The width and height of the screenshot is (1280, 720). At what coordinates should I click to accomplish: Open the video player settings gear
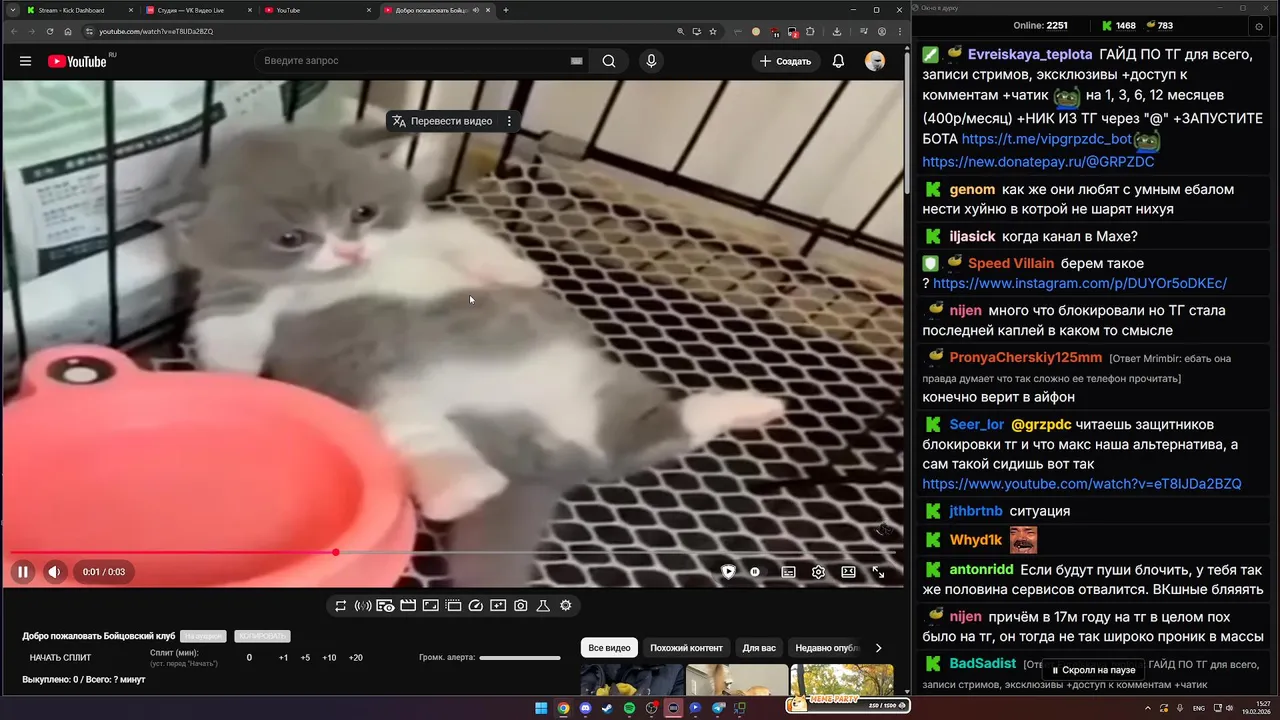(818, 572)
